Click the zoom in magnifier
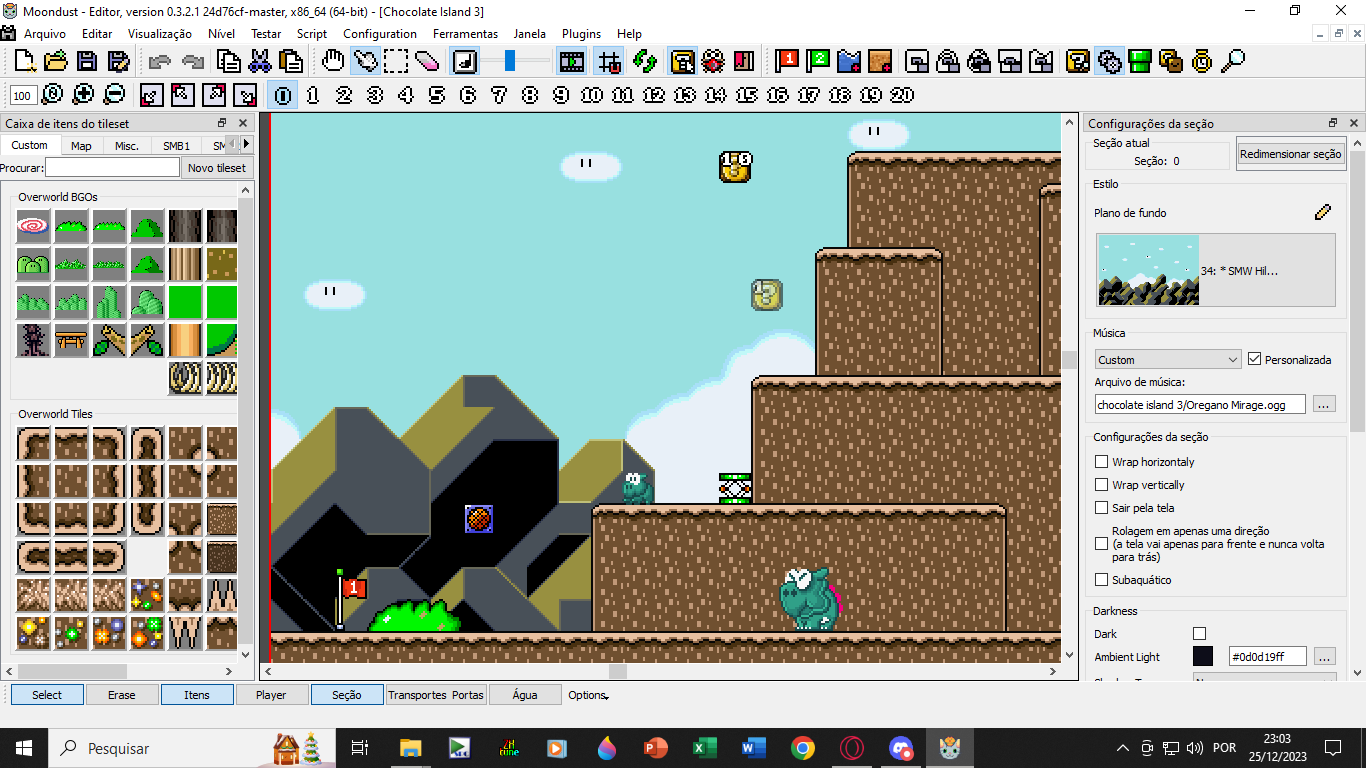The image size is (1366, 768). click(83, 95)
